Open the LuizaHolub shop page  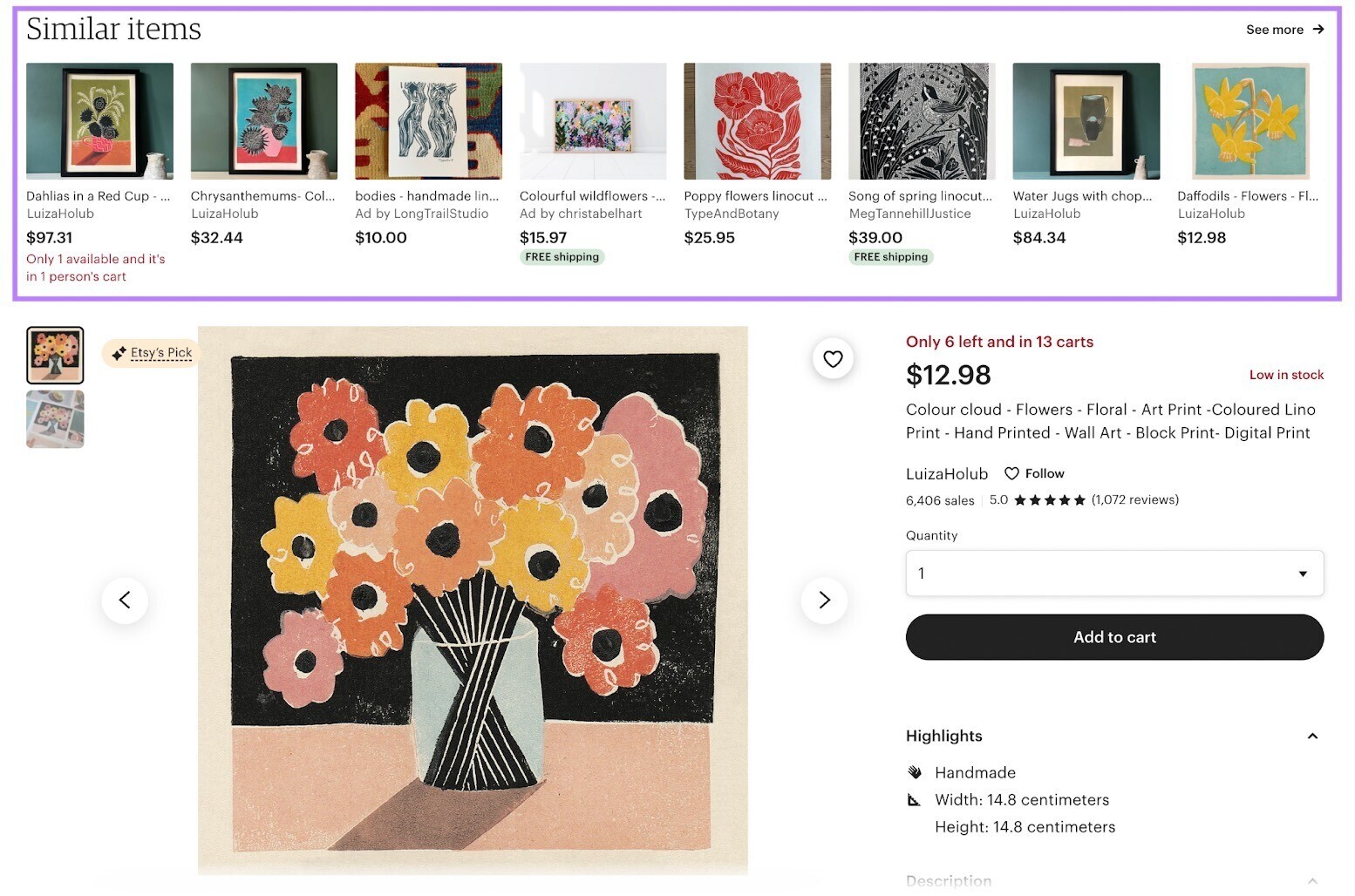tap(946, 473)
